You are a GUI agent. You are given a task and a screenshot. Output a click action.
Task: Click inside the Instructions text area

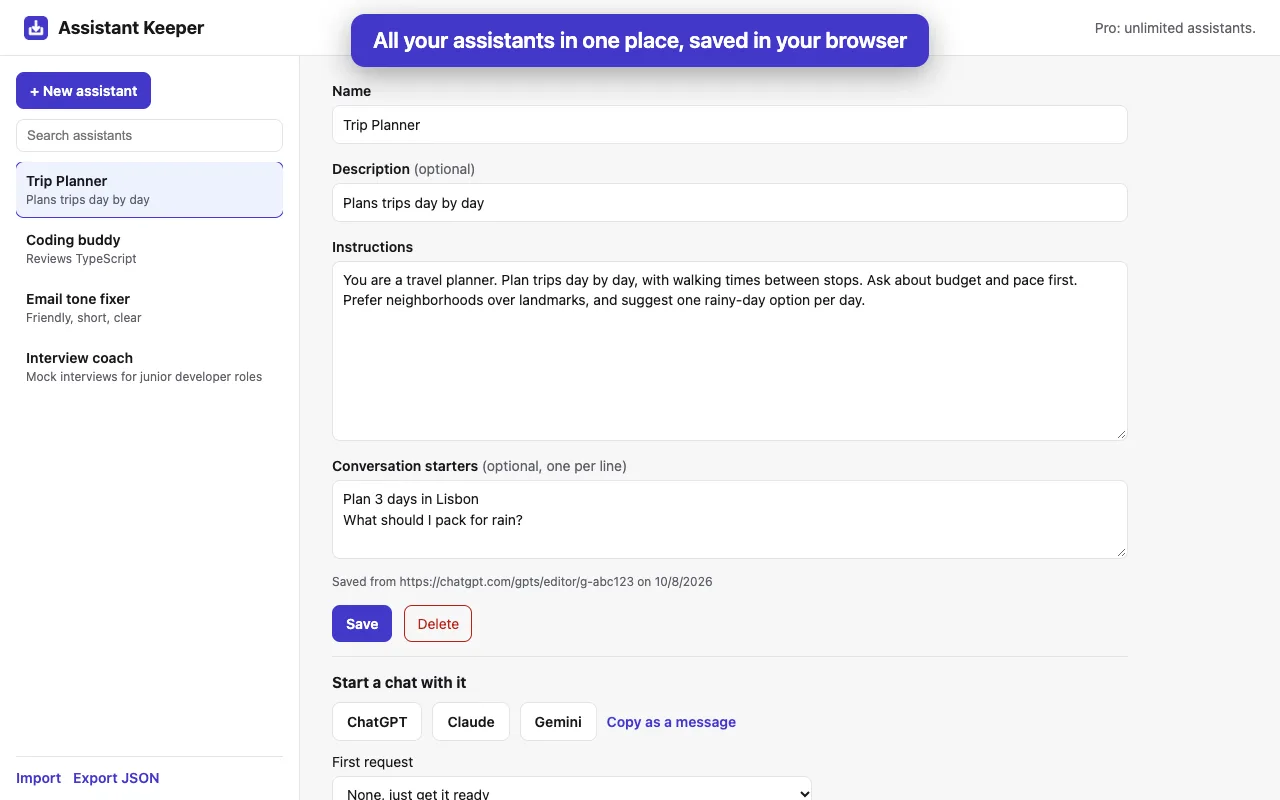(x=730, y=351)
